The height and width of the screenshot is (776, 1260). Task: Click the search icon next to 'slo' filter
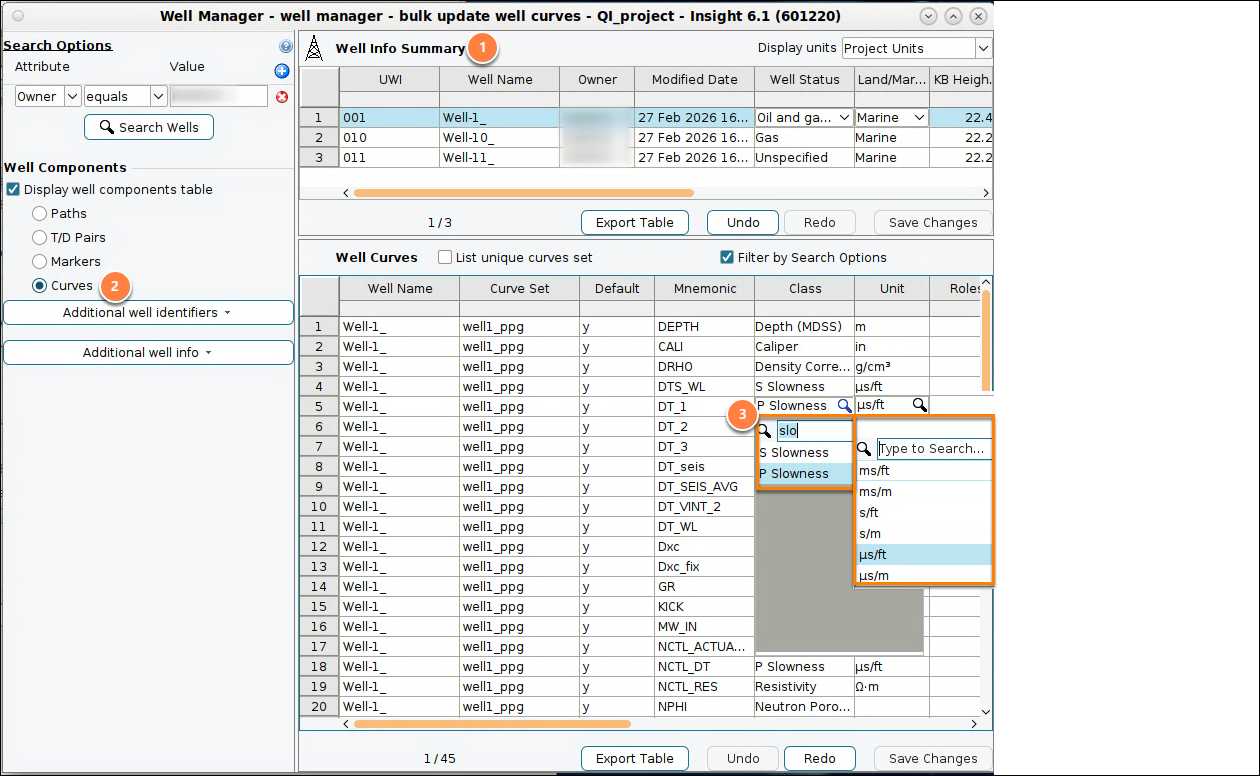click(x=765, y=431)
